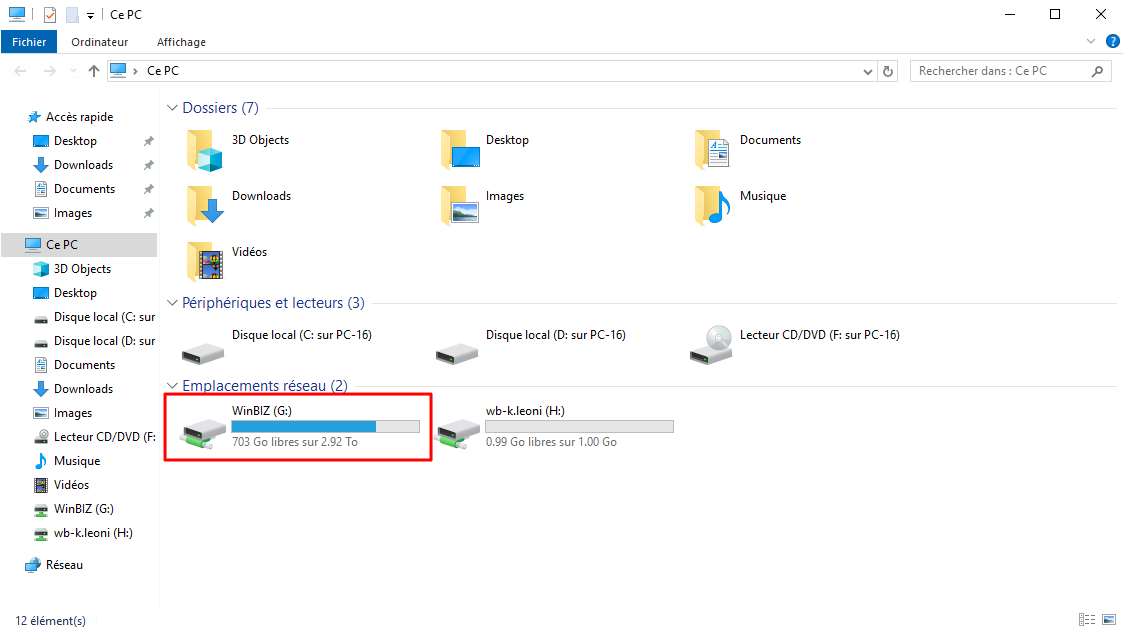
Task: Collapse the Emplacements réseau group
Action: 172,386
